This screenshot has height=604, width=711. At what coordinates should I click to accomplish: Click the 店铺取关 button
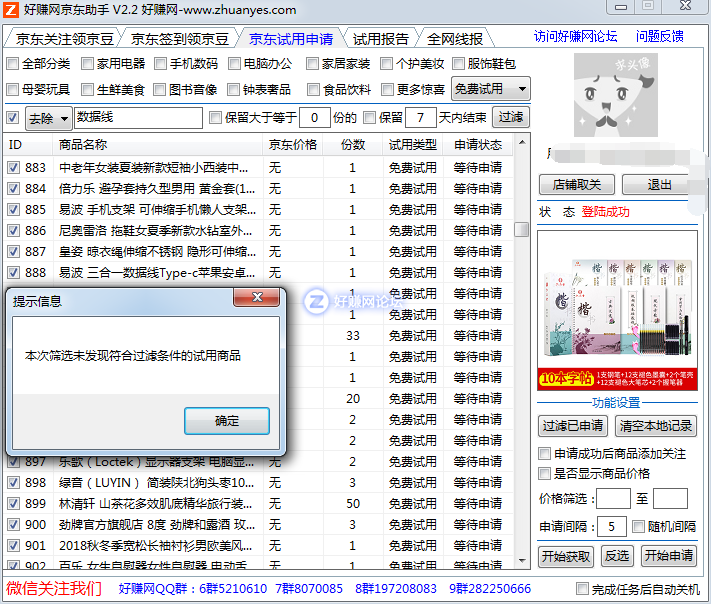tap(576, 185)
